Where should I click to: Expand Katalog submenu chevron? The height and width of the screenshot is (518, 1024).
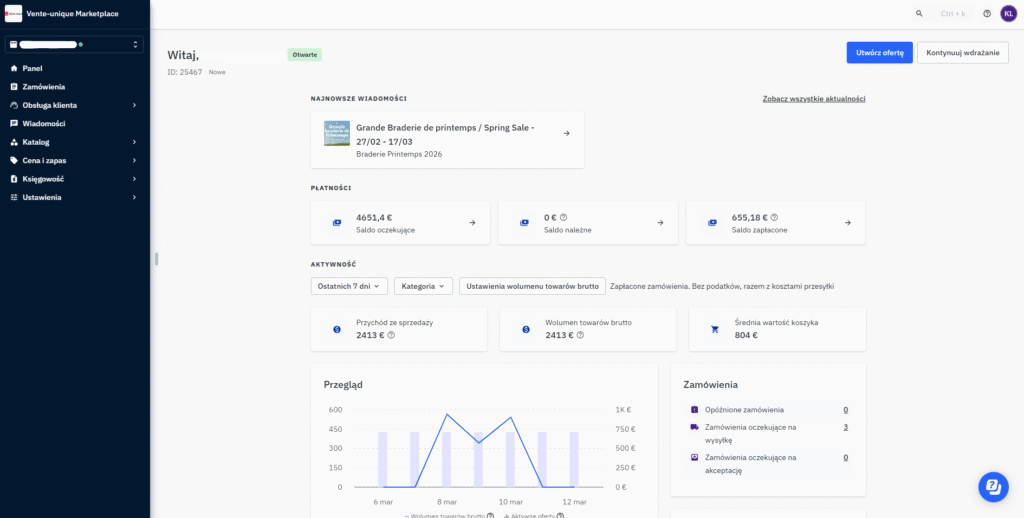pos(135,142)
